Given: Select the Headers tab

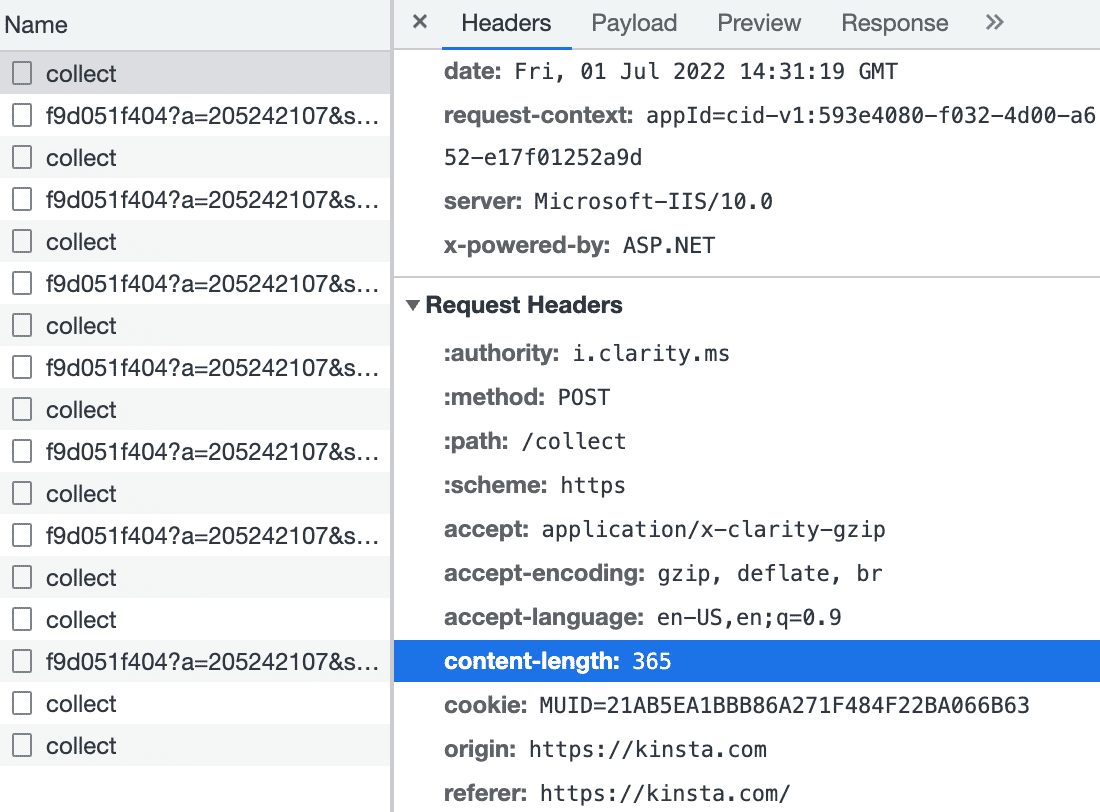Looking at the screenshot, I should [506, 23].
